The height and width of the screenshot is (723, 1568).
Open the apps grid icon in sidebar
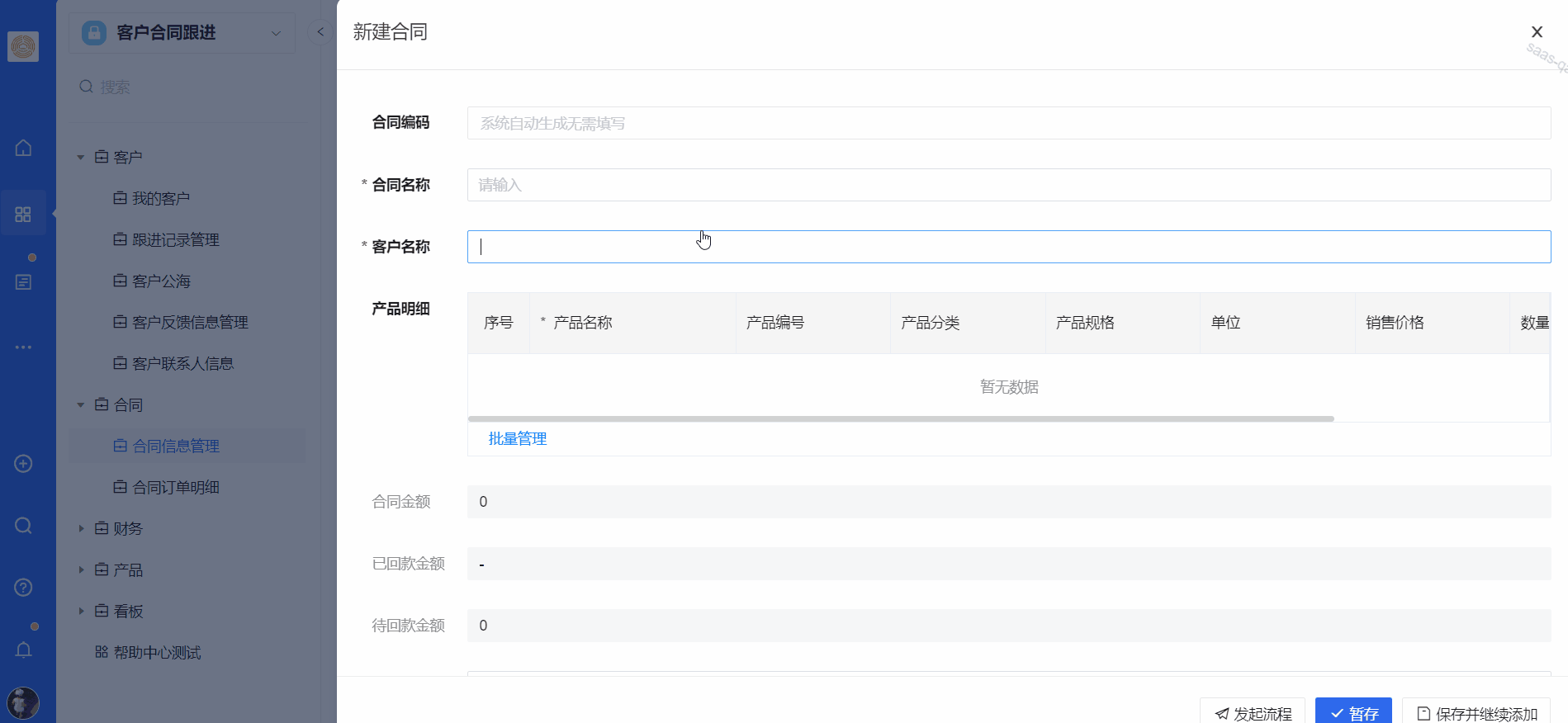(x=23, y=215)
